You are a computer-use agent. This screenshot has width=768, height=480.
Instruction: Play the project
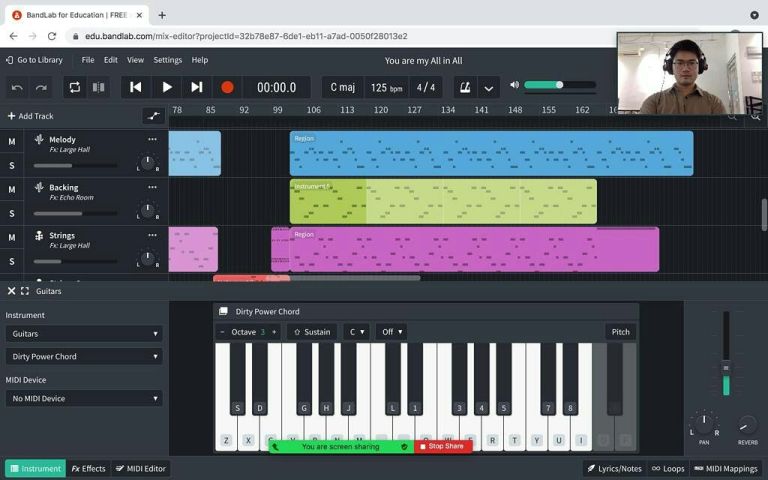click(167, 87)
